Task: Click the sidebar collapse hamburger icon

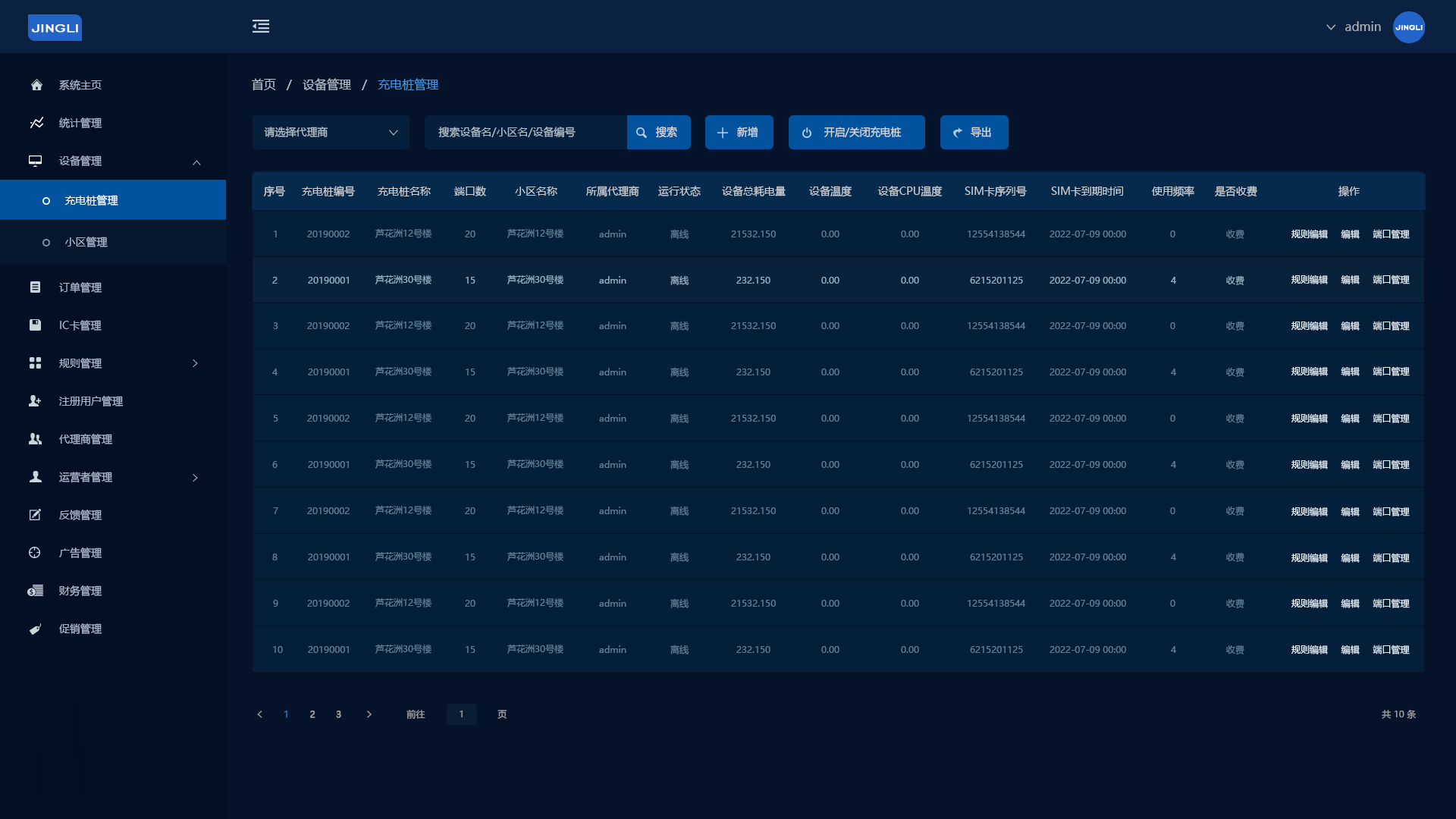Action: [261, 27]
